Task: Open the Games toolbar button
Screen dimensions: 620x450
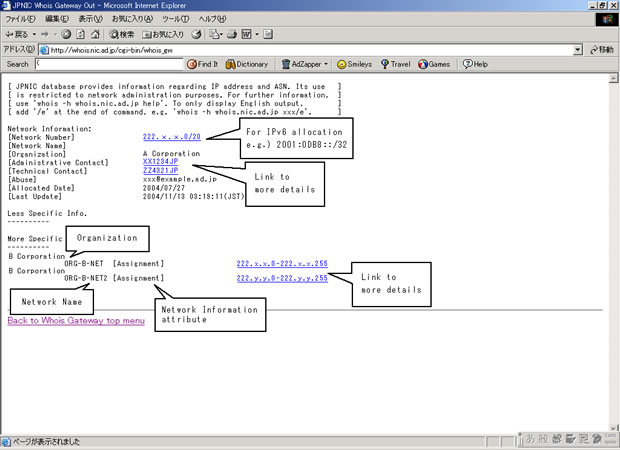Action: tap(434, 64)
